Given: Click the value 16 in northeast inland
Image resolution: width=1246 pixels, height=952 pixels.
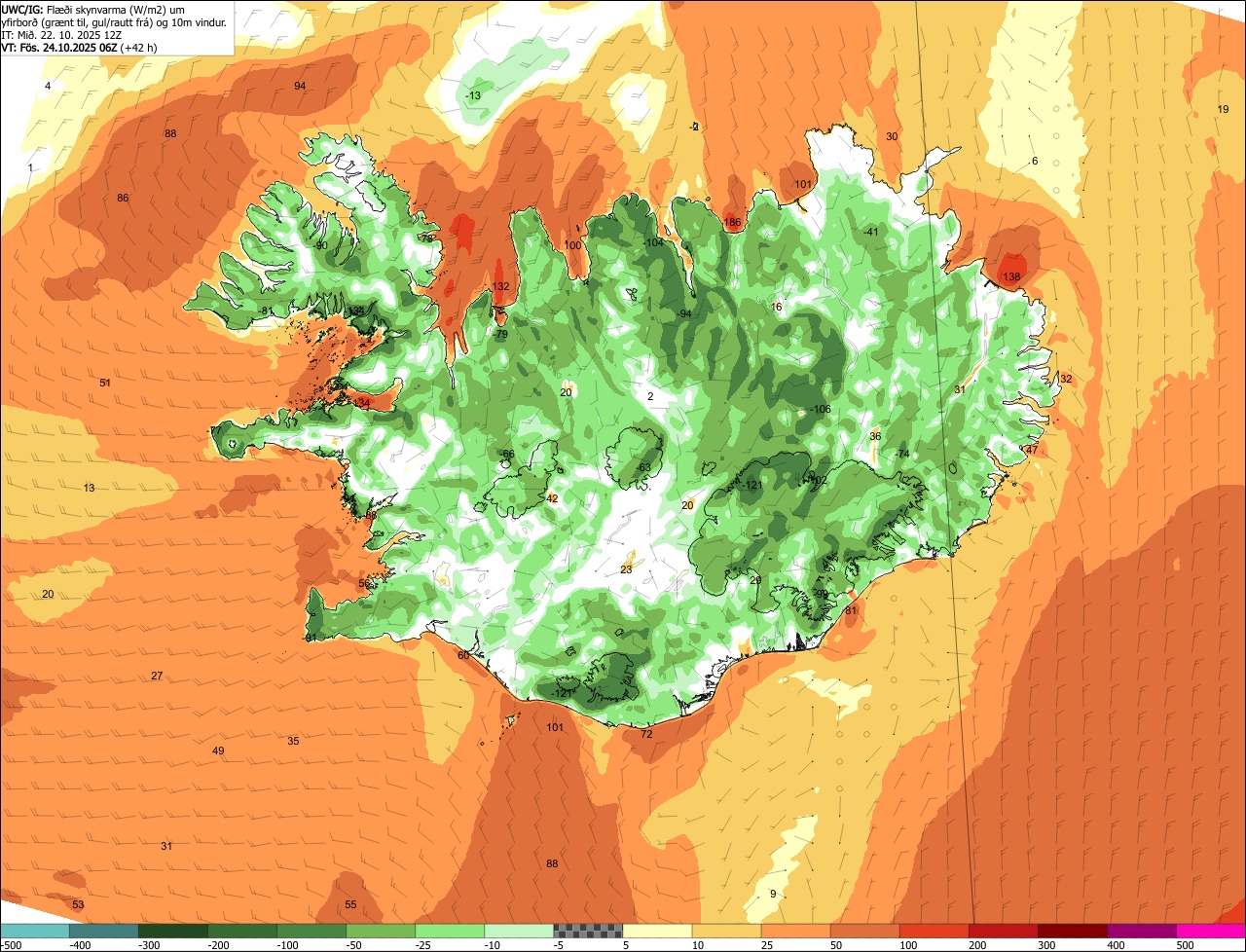Looking at the screenshot, I should (x=776, y=307).
